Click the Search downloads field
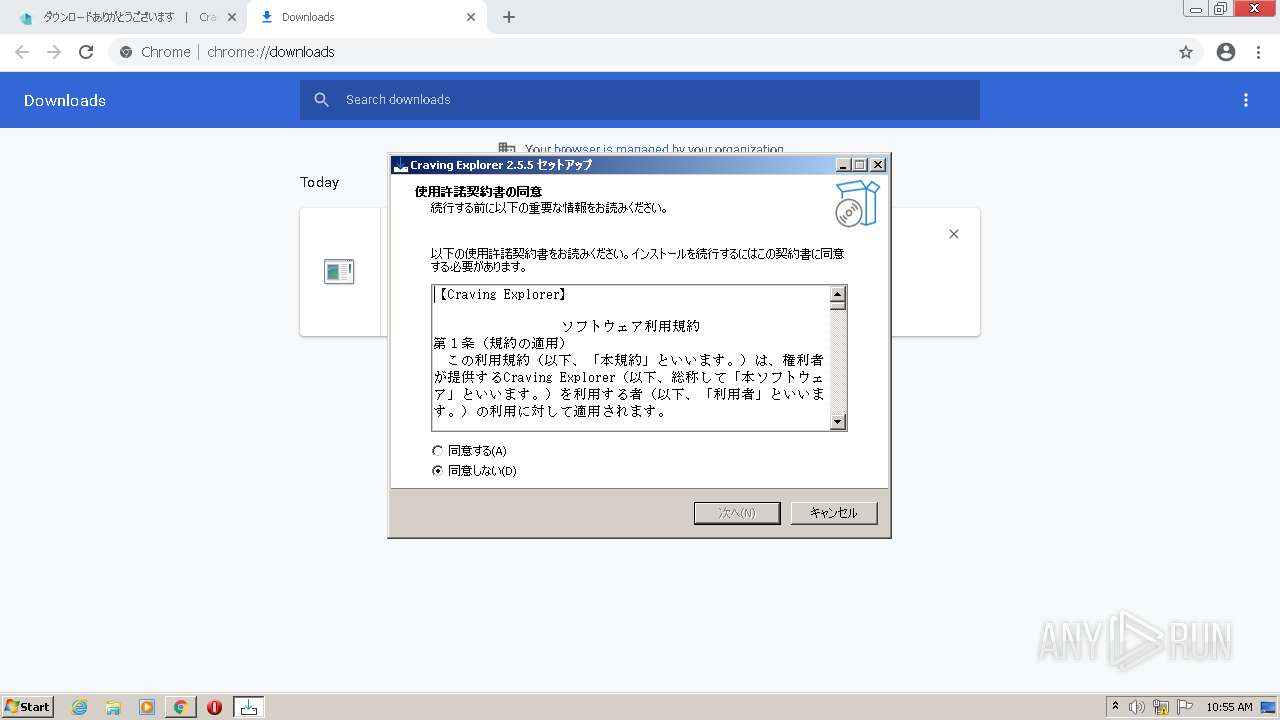 [x=639, y=100]
